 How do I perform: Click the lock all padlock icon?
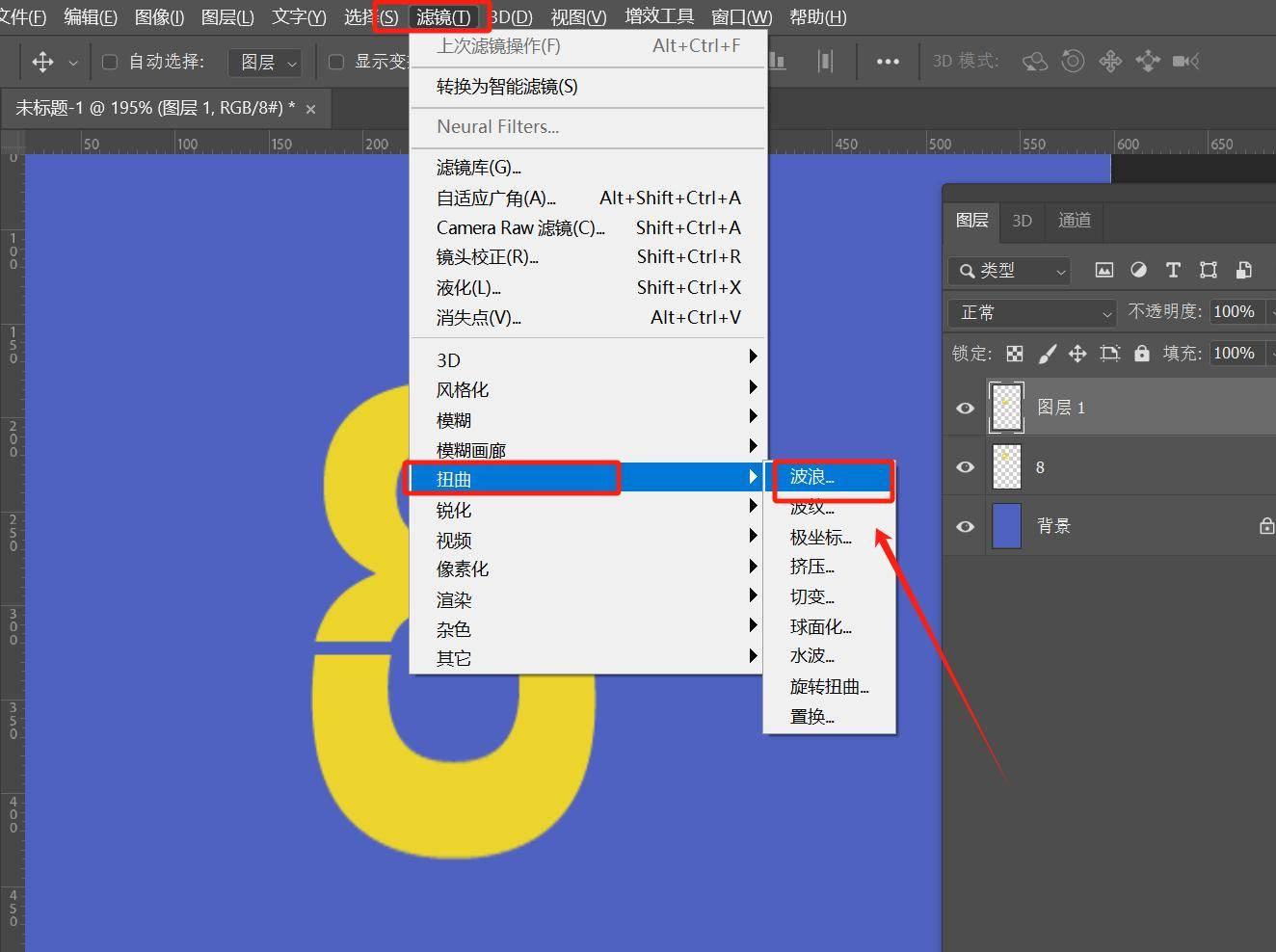1142,354
